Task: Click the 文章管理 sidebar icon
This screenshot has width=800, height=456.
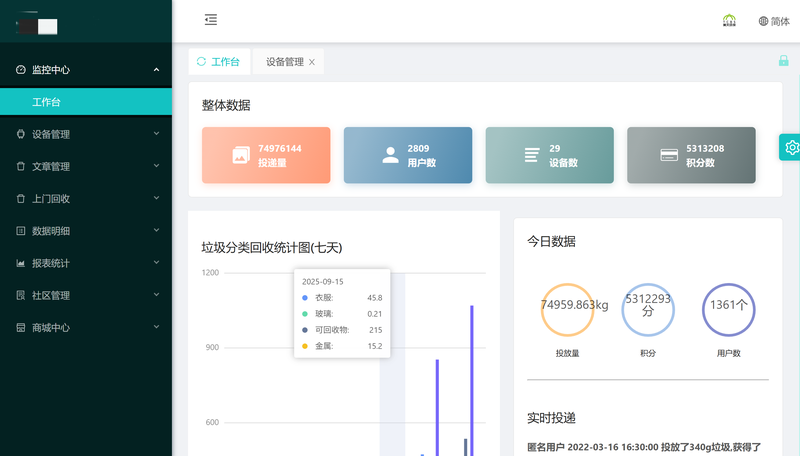Action: tap(20, 166)
